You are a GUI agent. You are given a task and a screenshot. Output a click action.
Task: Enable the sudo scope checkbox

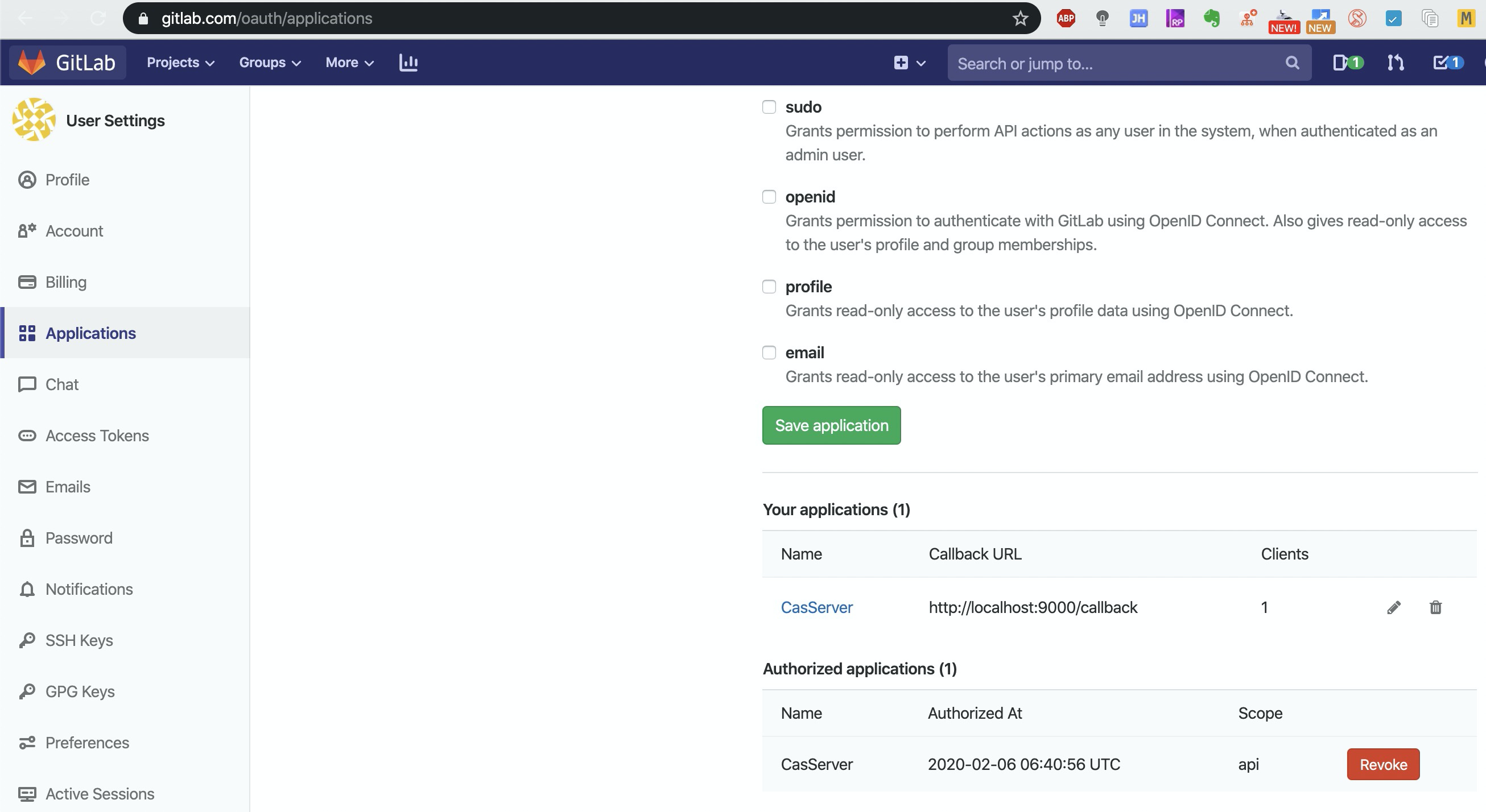pos(769,107)
